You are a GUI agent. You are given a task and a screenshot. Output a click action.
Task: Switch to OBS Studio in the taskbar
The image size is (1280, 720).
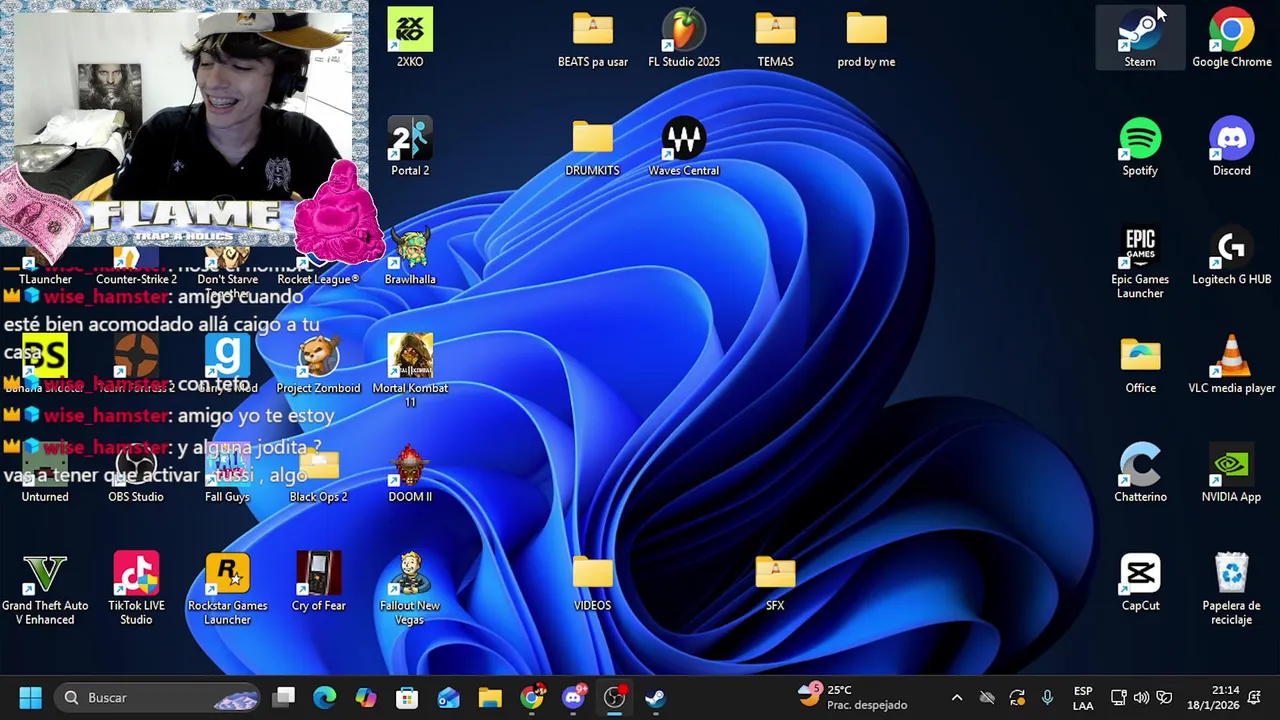click(x=614, y=697)
